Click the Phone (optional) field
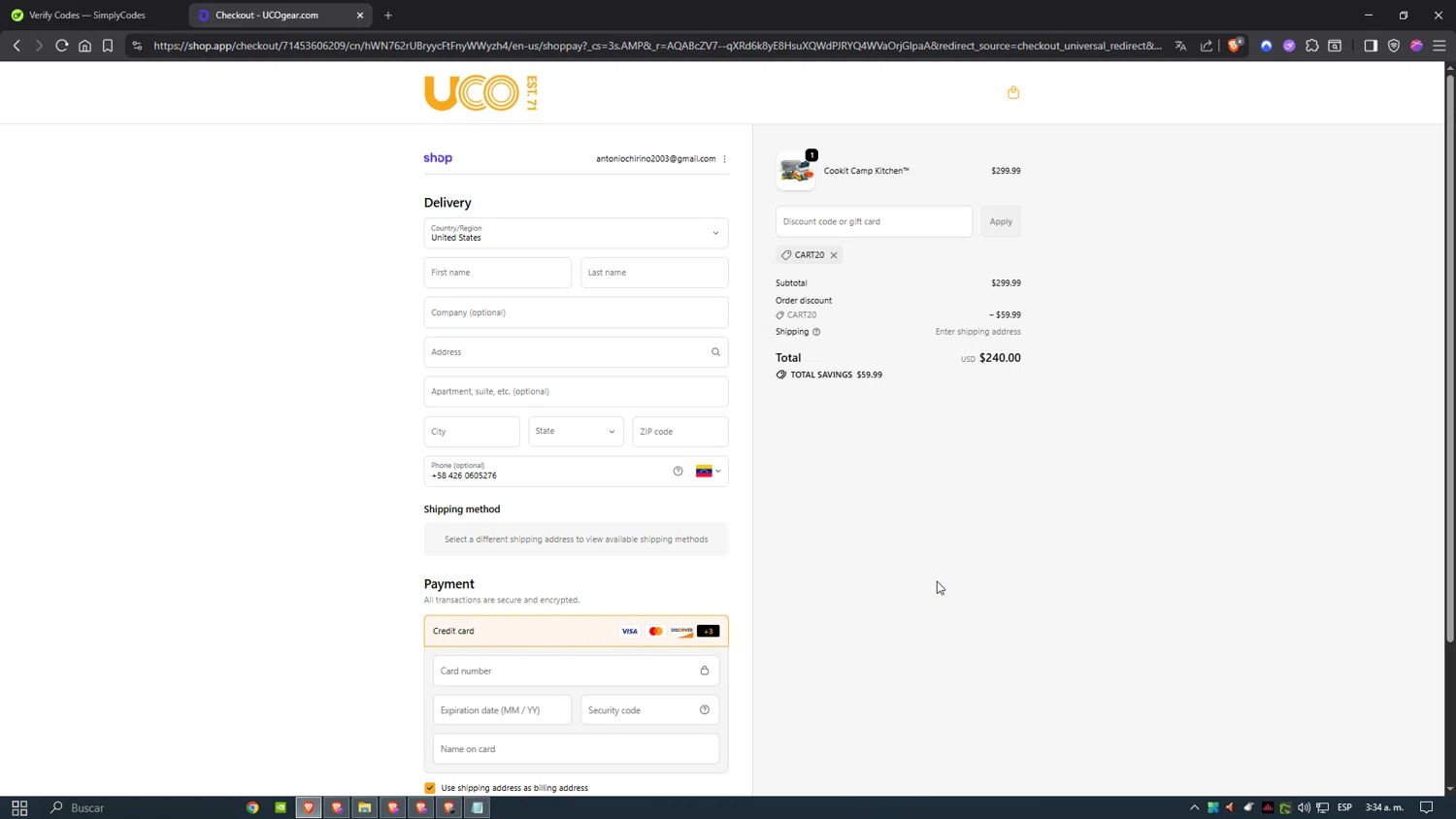This screenshot has height=819, width=1456. click(576, 472)
